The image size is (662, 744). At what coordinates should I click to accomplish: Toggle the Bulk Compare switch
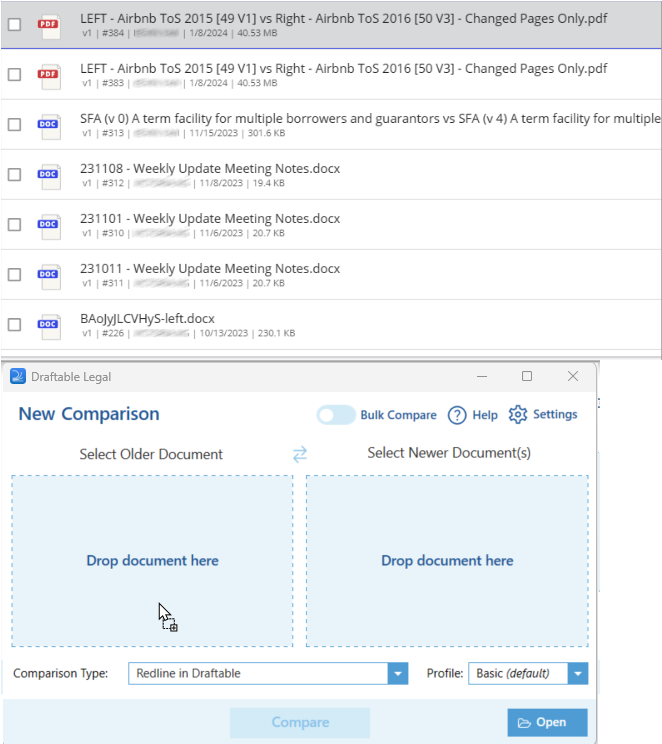click(336, 415)
